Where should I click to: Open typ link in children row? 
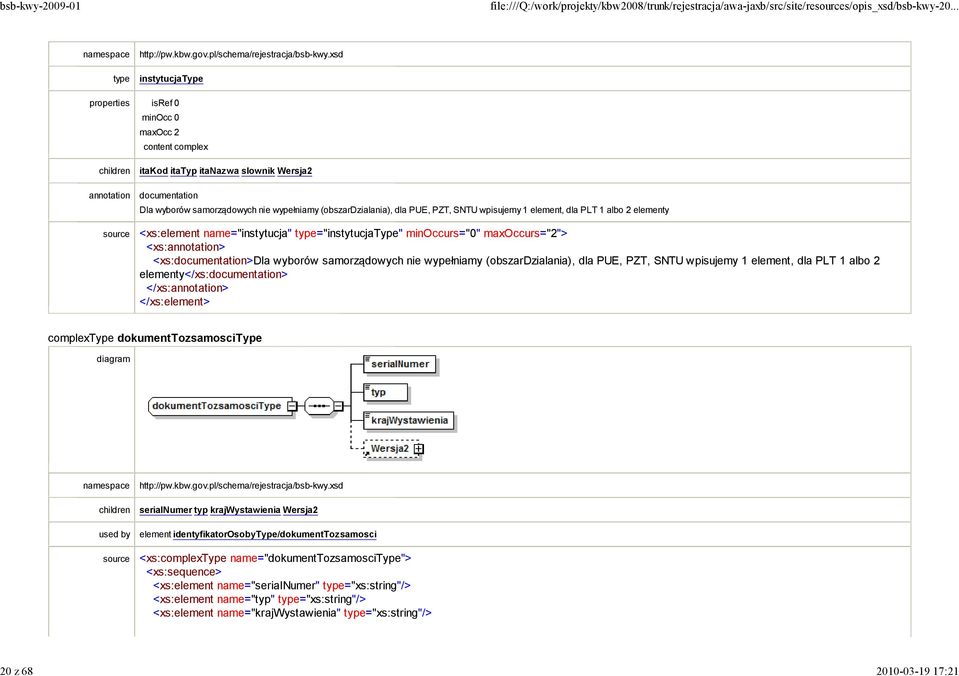click(x=201, y=510)
